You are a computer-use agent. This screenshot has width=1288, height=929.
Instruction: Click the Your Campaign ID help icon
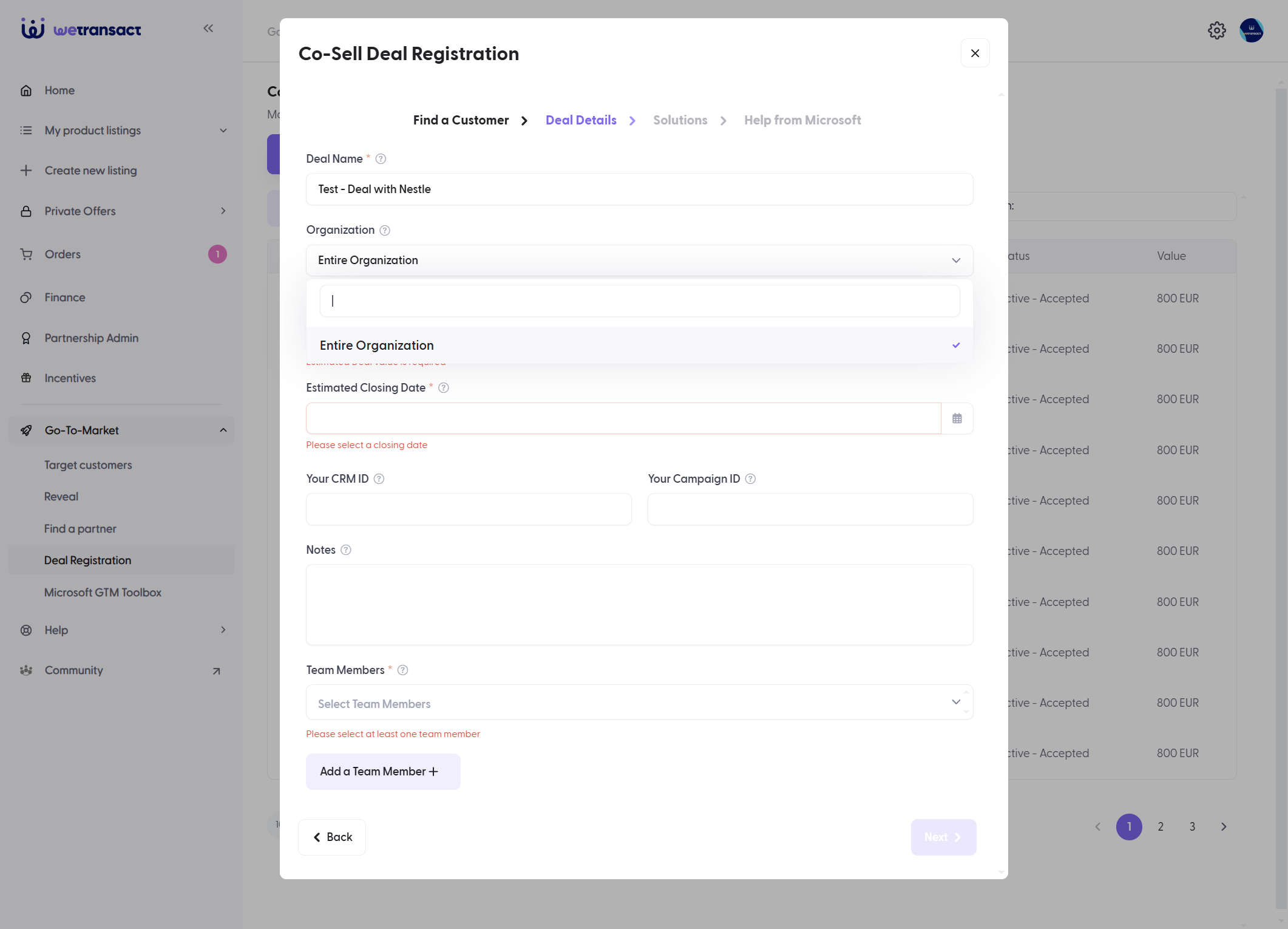[x=750, y=479]
